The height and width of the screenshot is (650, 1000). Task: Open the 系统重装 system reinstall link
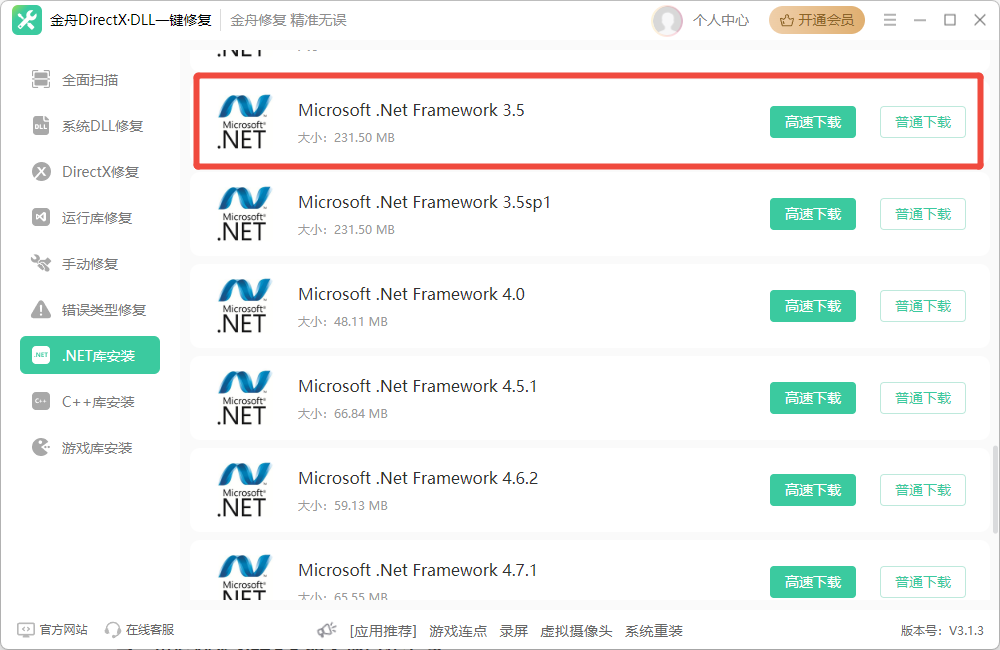point(654,631)
